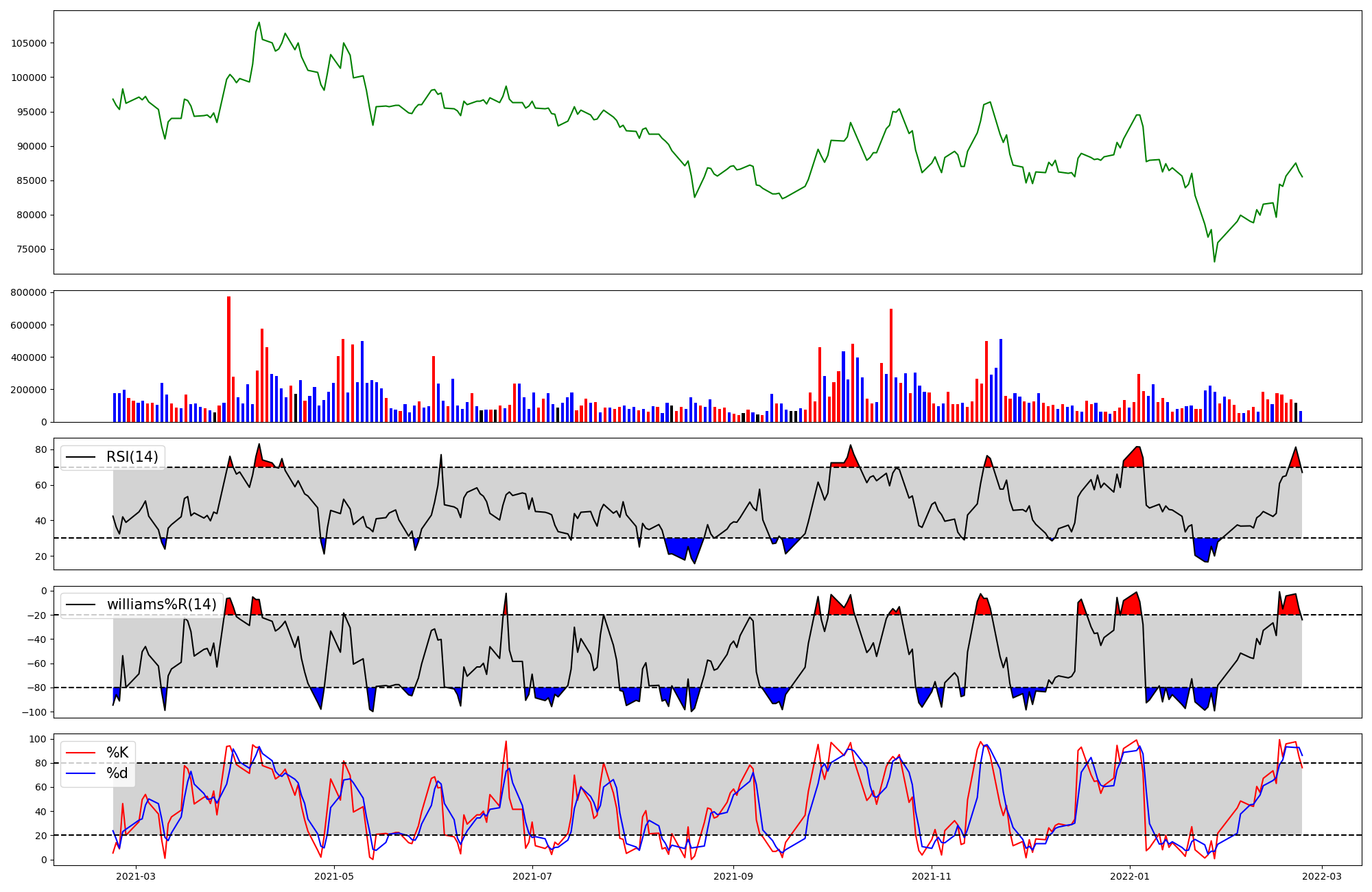Select the 2021-05 x-axis date tick

334,876
